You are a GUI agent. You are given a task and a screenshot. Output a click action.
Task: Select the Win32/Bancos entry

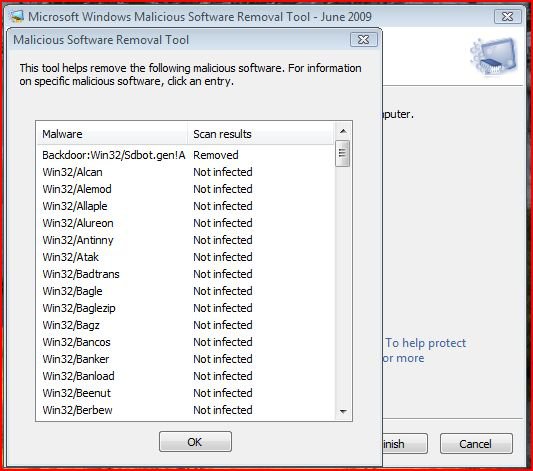coord(185,342)
